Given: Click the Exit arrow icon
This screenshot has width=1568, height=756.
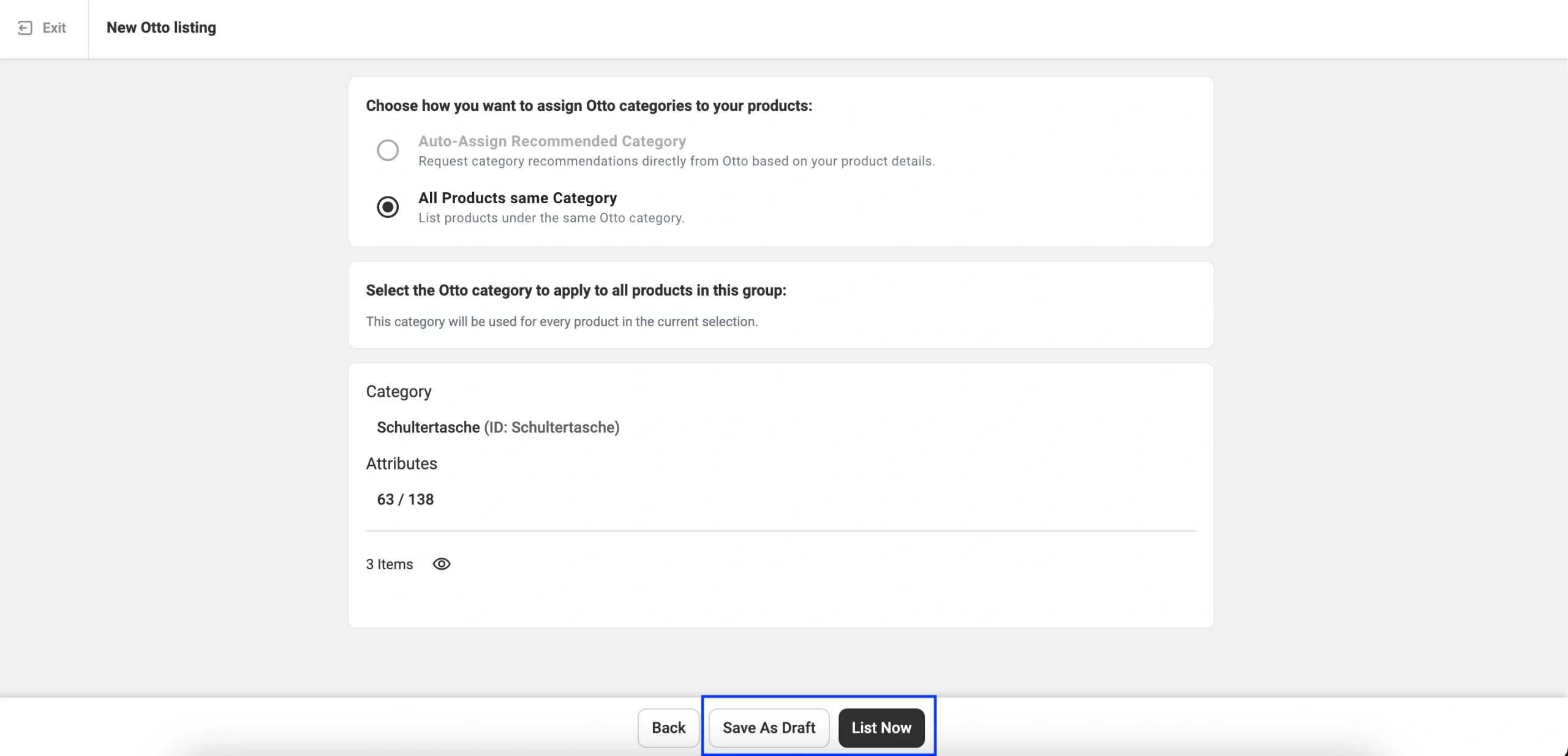Looking at the screenshot, I should click(24, 28).
